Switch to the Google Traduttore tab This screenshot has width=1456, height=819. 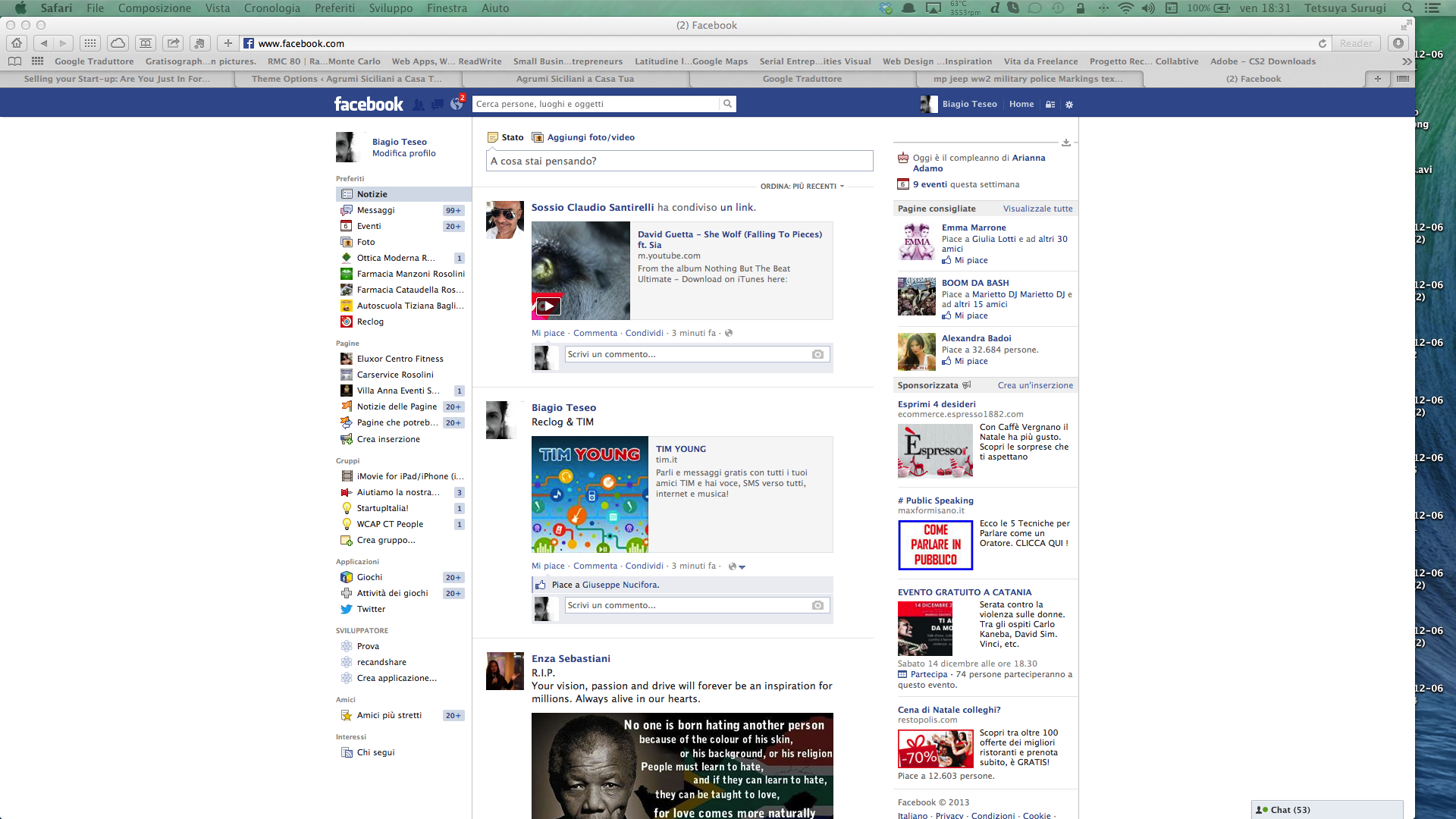[x=802, y=79]
